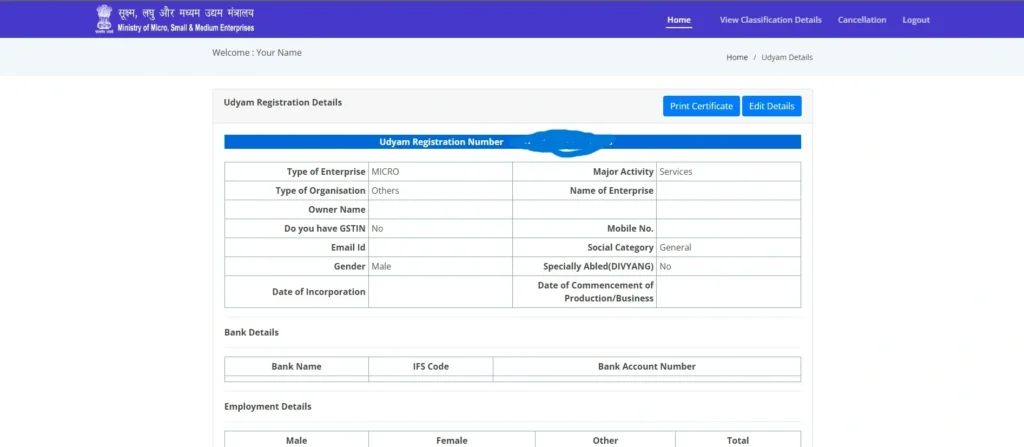1024x447 pixels.
Task: Click the Bank Name column header
Action: coord(296,367)
